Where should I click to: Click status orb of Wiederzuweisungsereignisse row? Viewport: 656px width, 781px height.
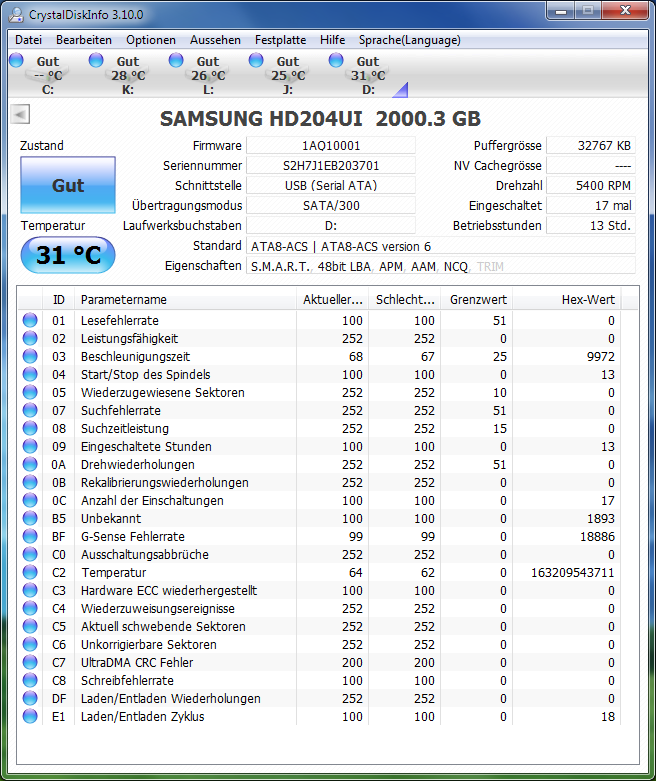pos(30,608)
